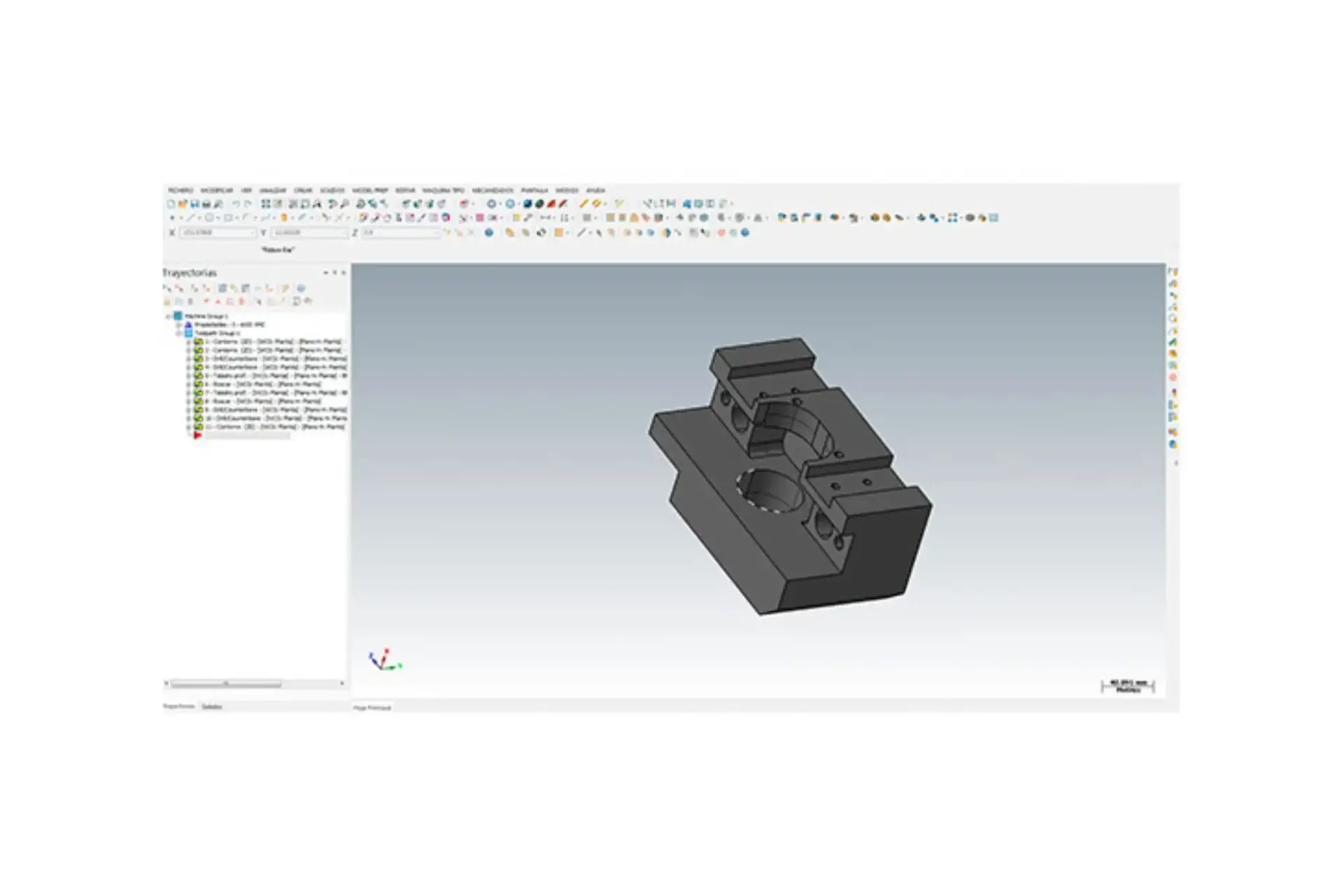This screenshot has width=1344, height=896.
Task: Click the Undo arrow icon
Action: coord(236,204)
